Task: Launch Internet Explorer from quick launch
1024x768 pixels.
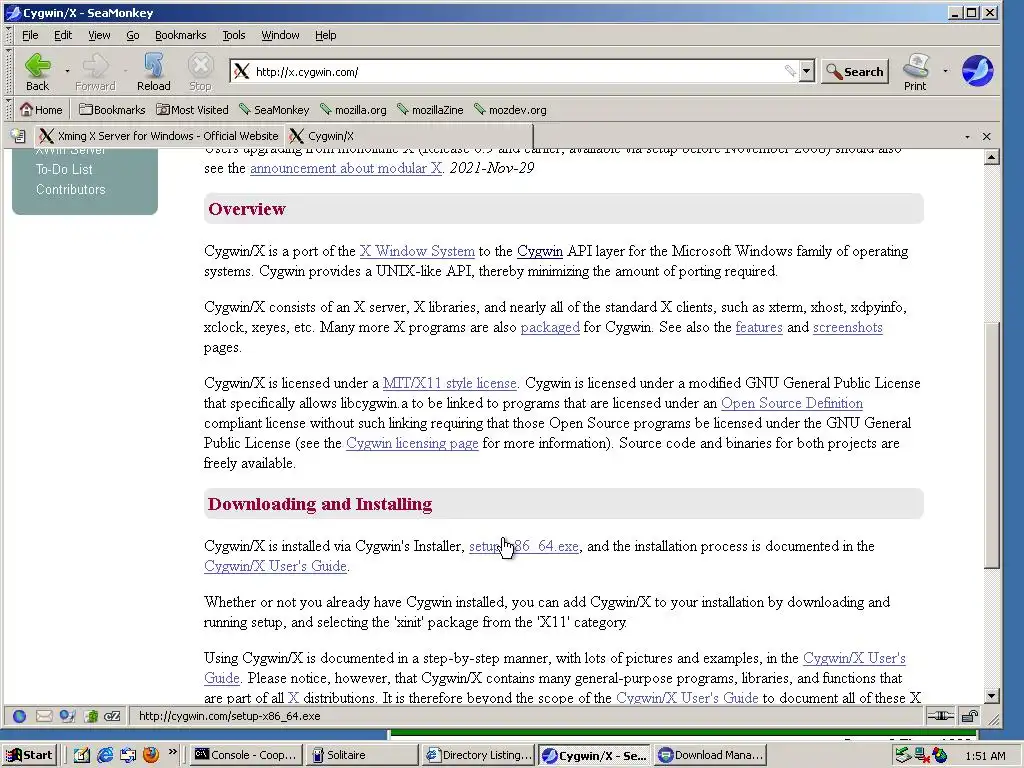Action: tap(104, 755)
